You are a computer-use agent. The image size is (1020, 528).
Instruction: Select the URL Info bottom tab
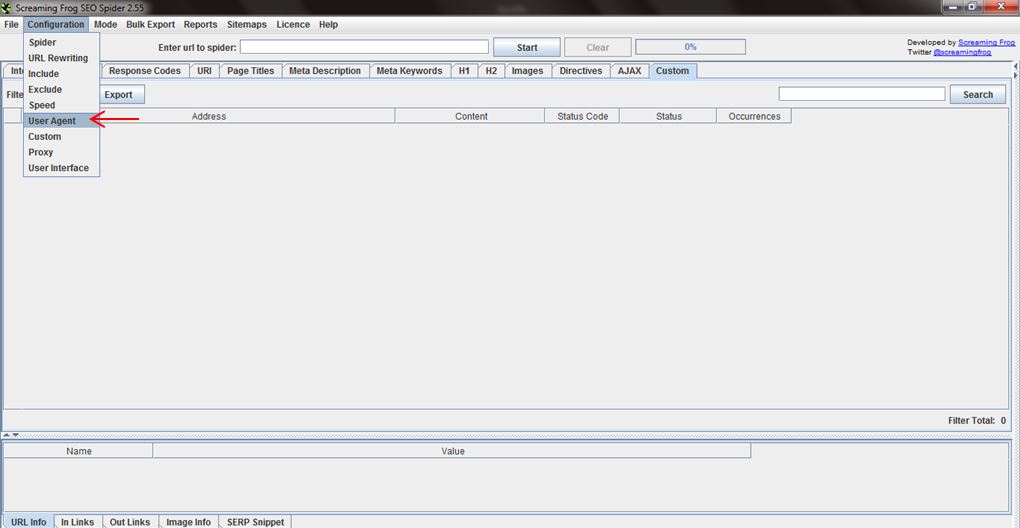click(x=29, y=521)
